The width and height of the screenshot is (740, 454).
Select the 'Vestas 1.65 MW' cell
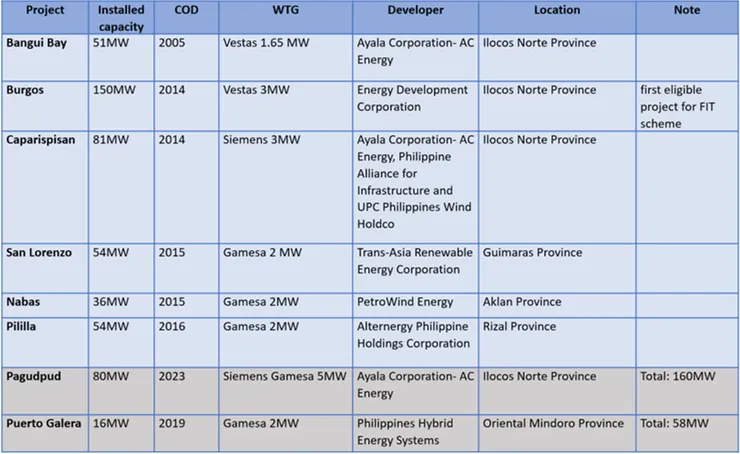tap(286, 57)
